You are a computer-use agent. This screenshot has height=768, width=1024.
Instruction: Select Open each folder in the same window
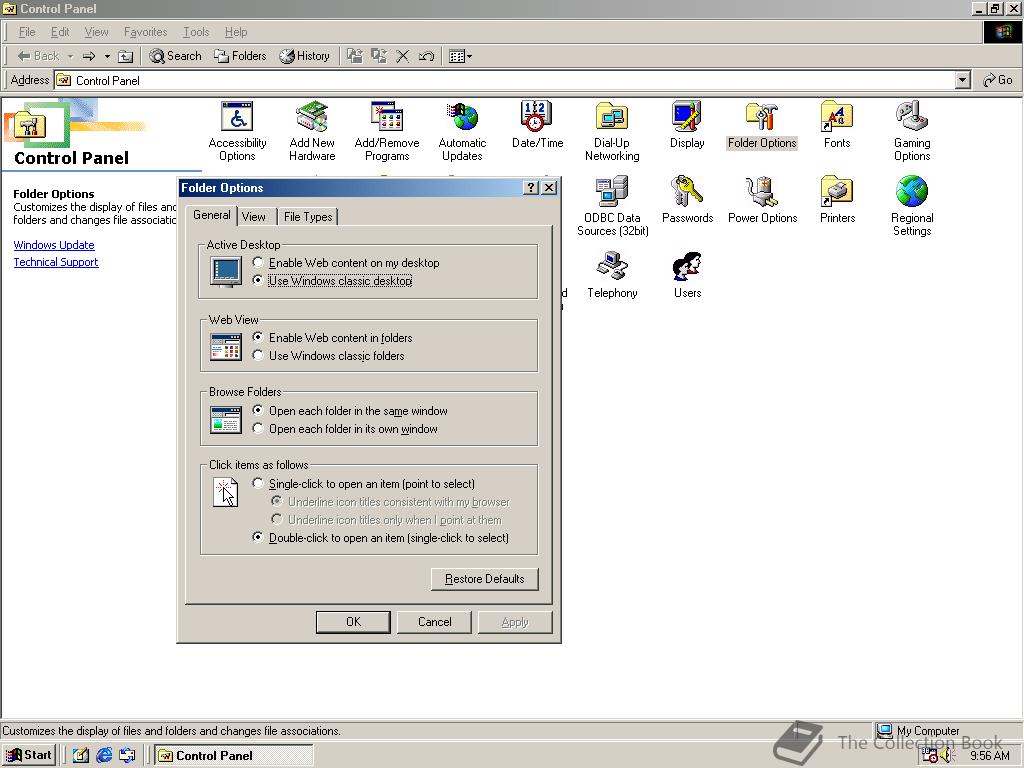[x=350, y=411]
